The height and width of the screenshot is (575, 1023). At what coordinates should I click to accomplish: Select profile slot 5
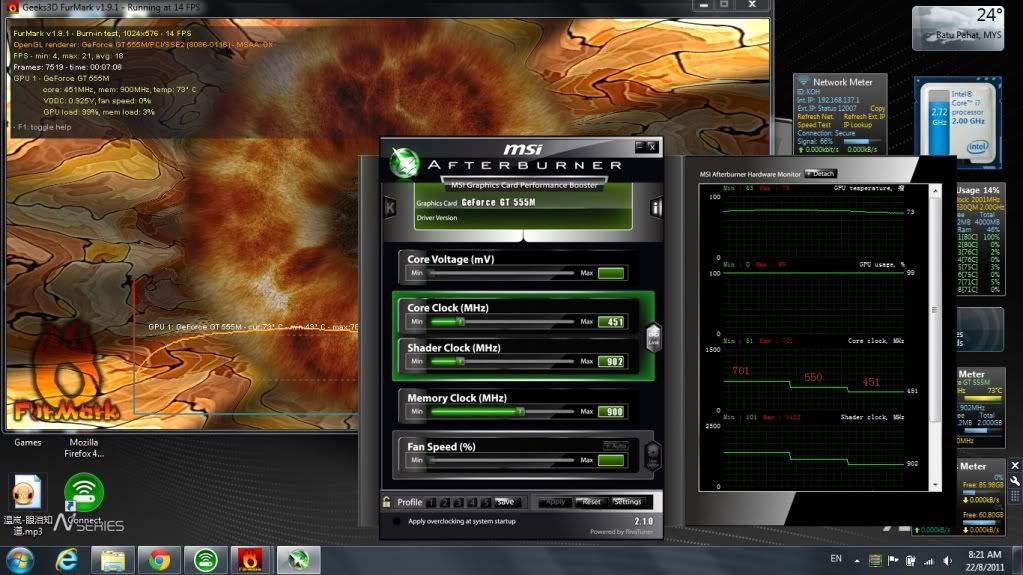point(485,502)
